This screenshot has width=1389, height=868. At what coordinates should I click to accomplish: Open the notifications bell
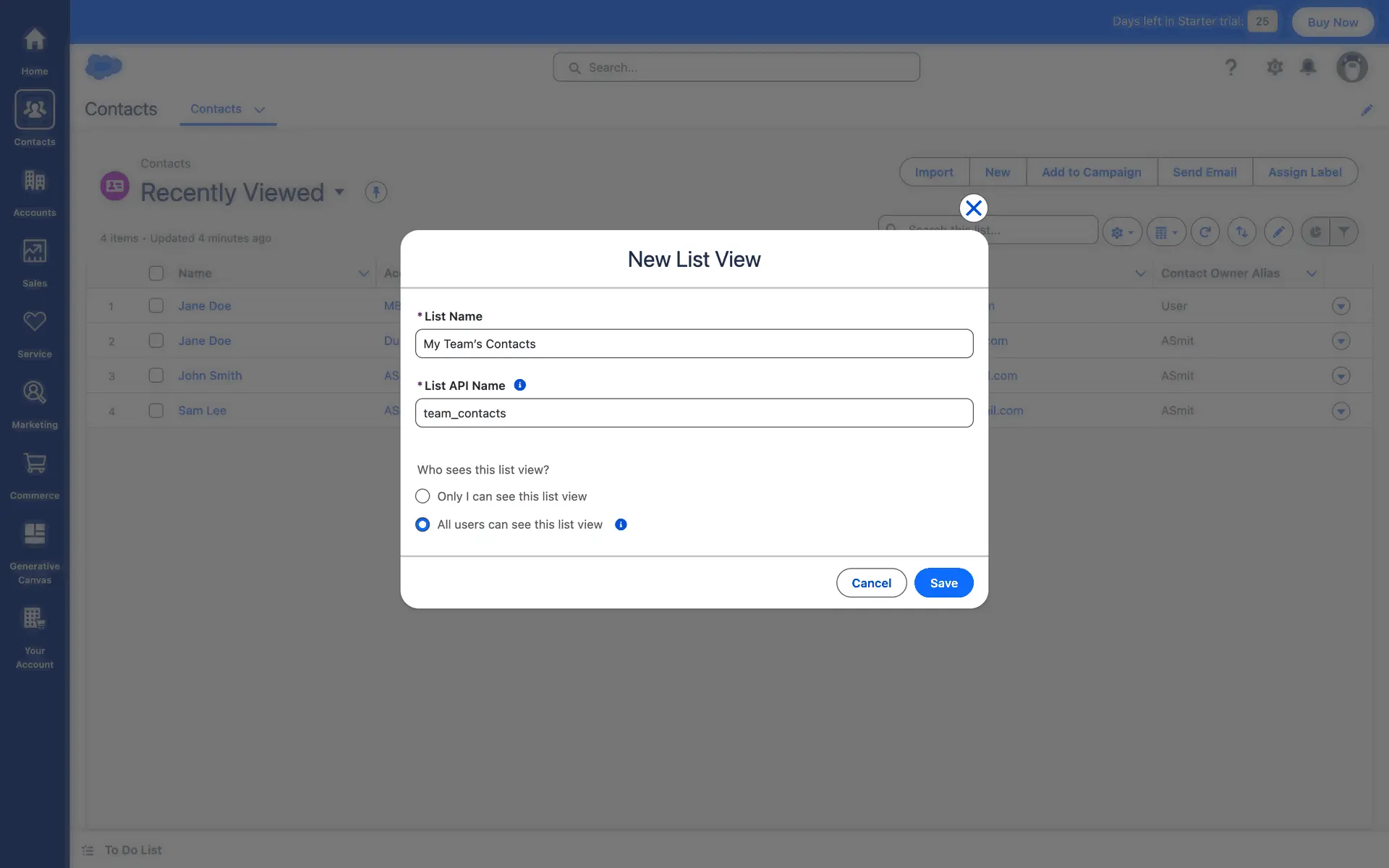(x=1308, y=67)
